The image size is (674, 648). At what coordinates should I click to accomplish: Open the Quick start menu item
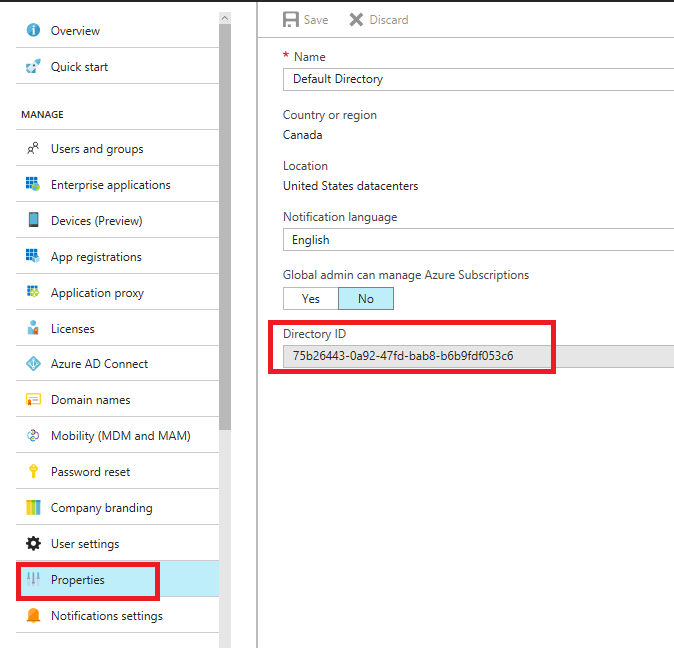point(117,67)
